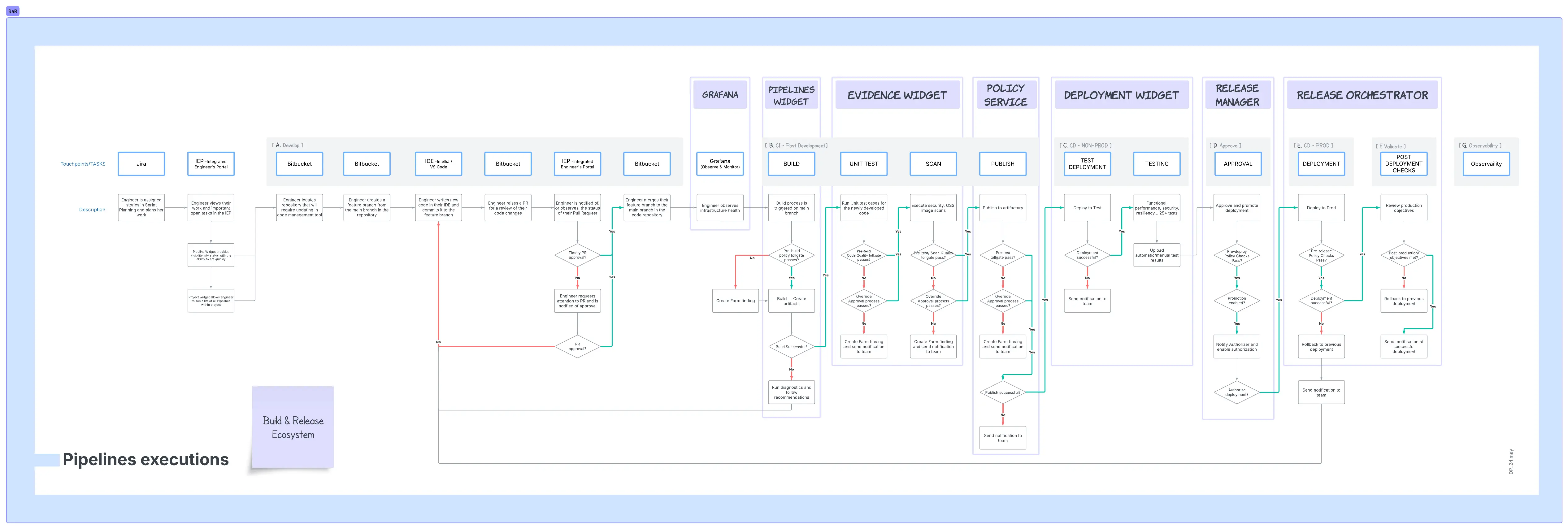Viewport: 1568px width, 529px height.
Task: Click the 'B. CI - Post Development' section label
Action: click(x=796, y=145)
